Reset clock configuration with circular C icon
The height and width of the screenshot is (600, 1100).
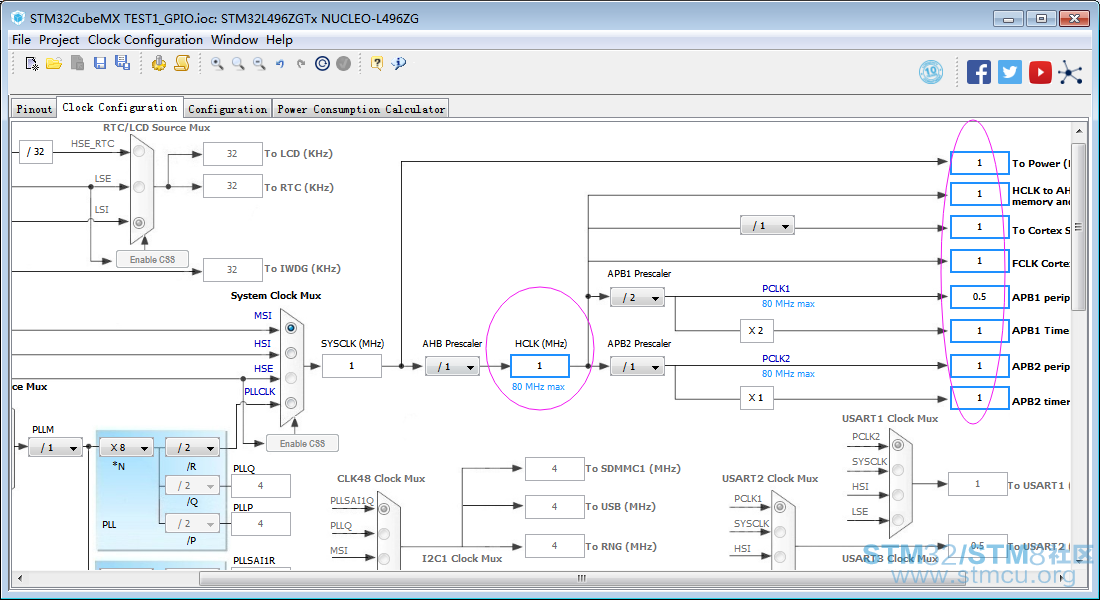(x=322, y=64)
